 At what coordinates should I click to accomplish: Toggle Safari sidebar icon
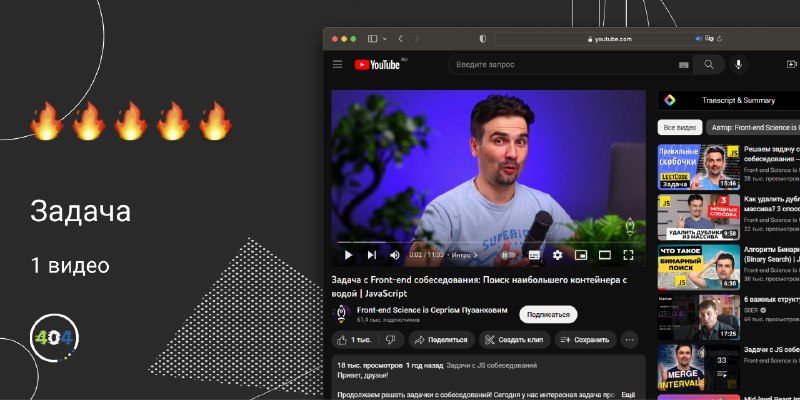point(372,39)
